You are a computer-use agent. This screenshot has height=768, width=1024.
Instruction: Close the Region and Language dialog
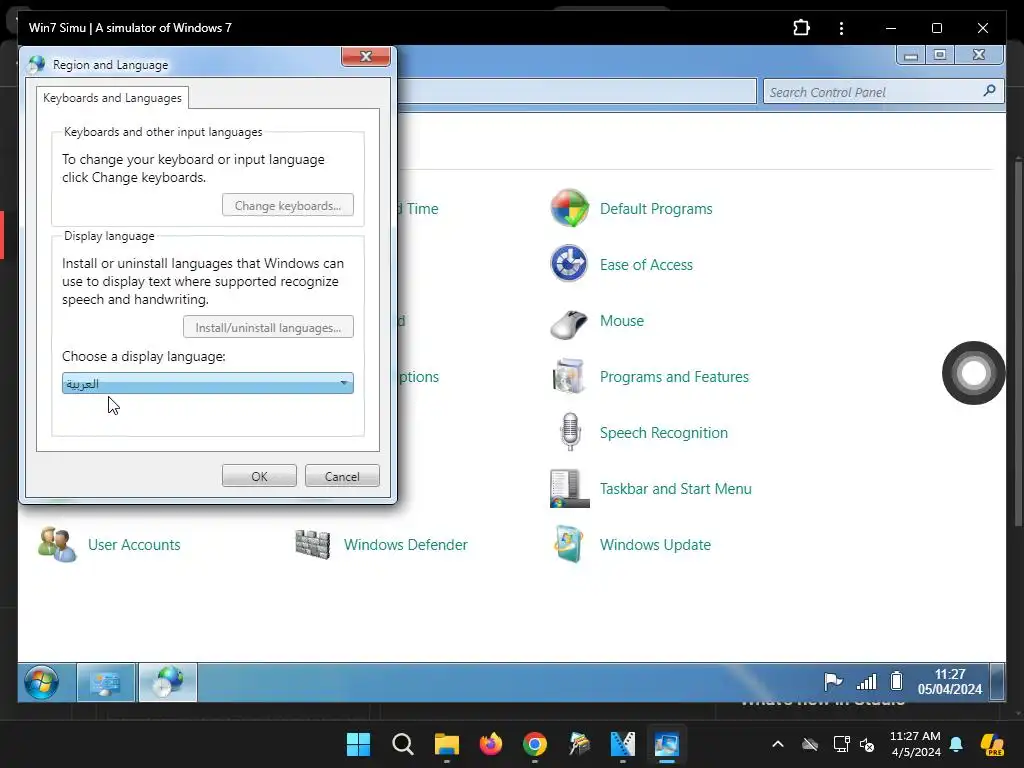point(366,57)
